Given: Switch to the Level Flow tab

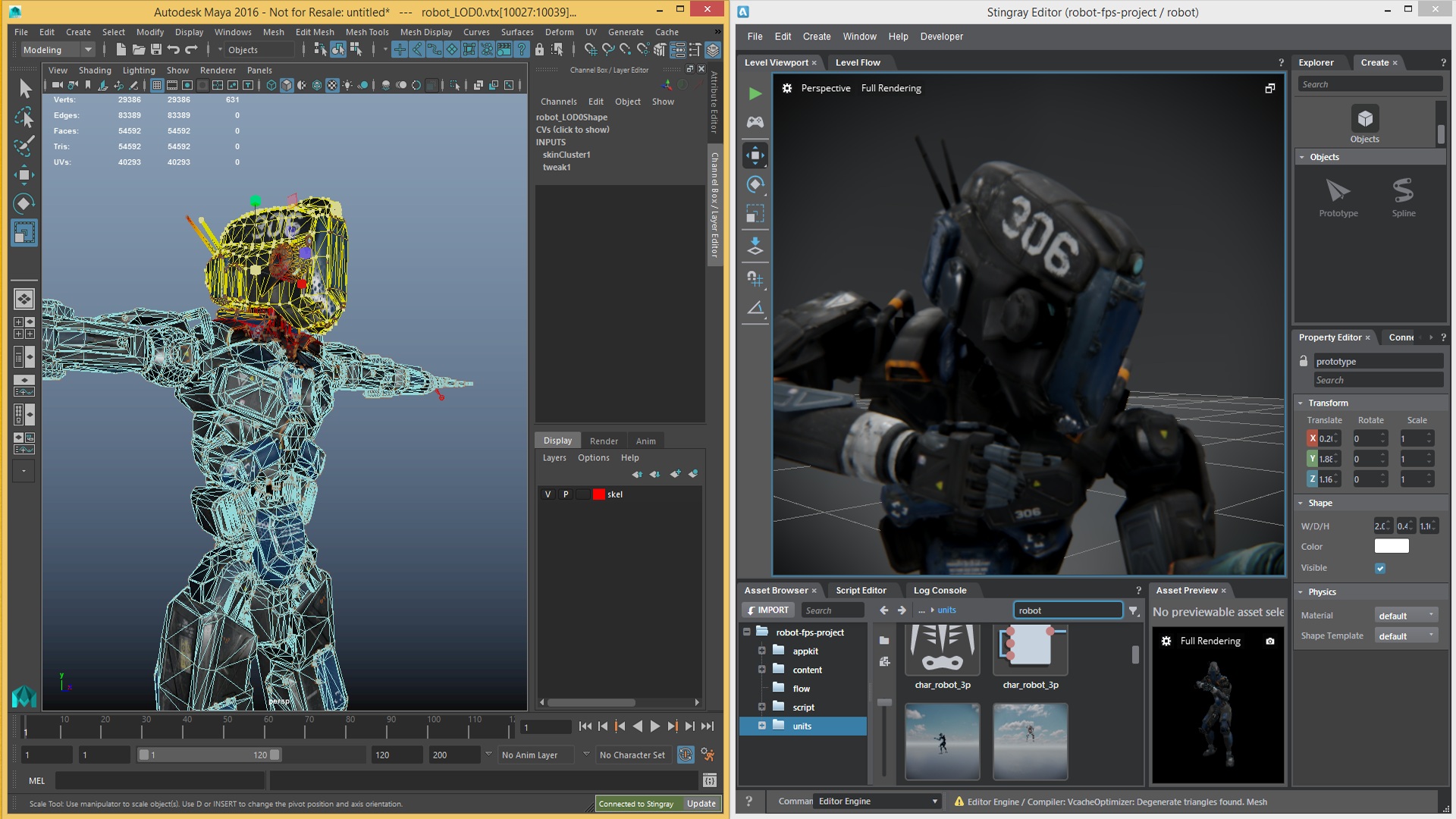Looking at the screenshot, I should tap(858, 63).
